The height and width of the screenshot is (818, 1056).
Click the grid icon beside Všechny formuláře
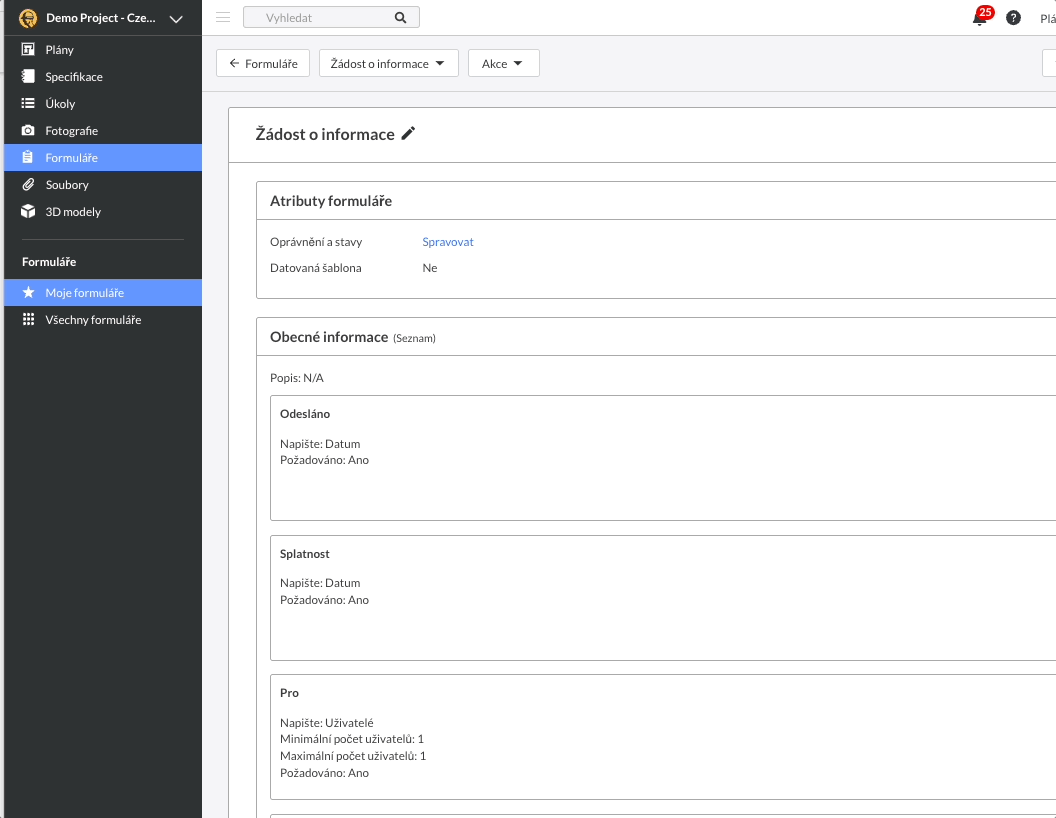click(x=28, y=319)
